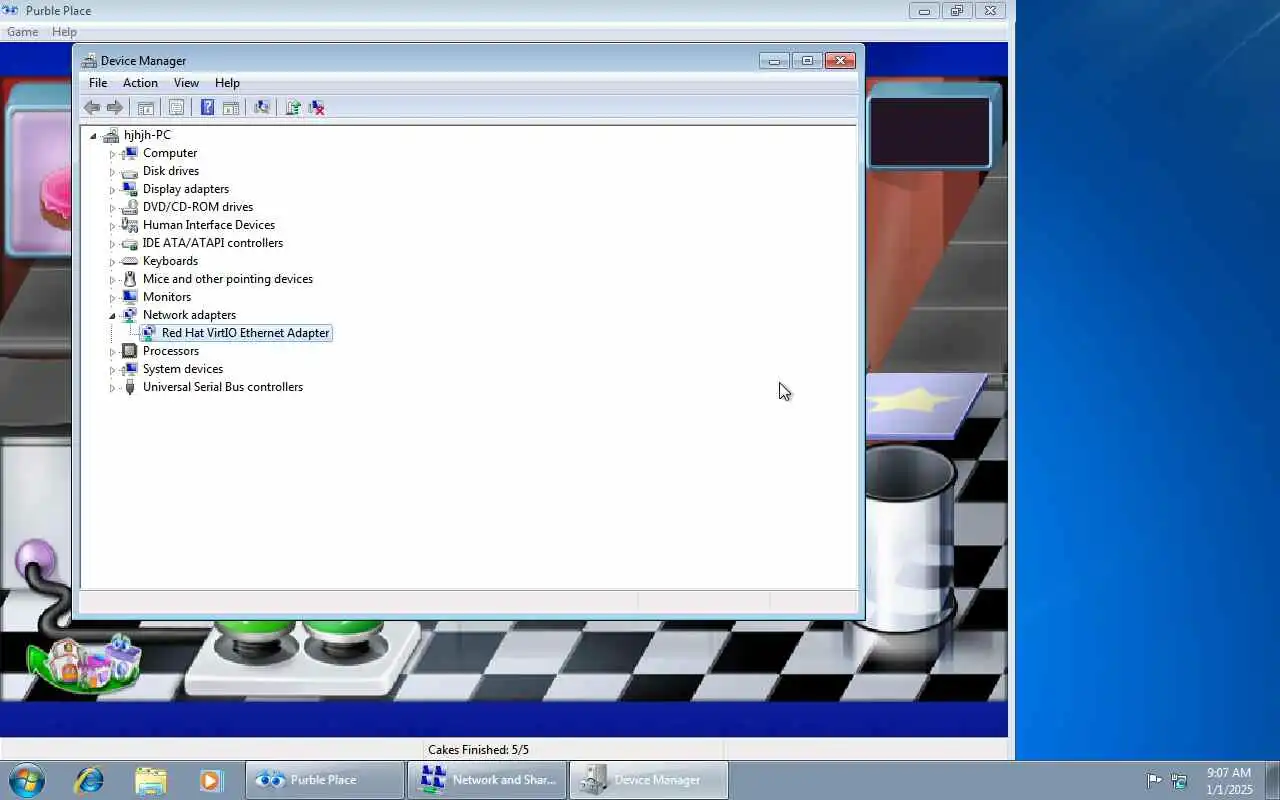Expand the Disk drives node
The width and height of the screenshot is (1280, 800).
tap(112, 172)
